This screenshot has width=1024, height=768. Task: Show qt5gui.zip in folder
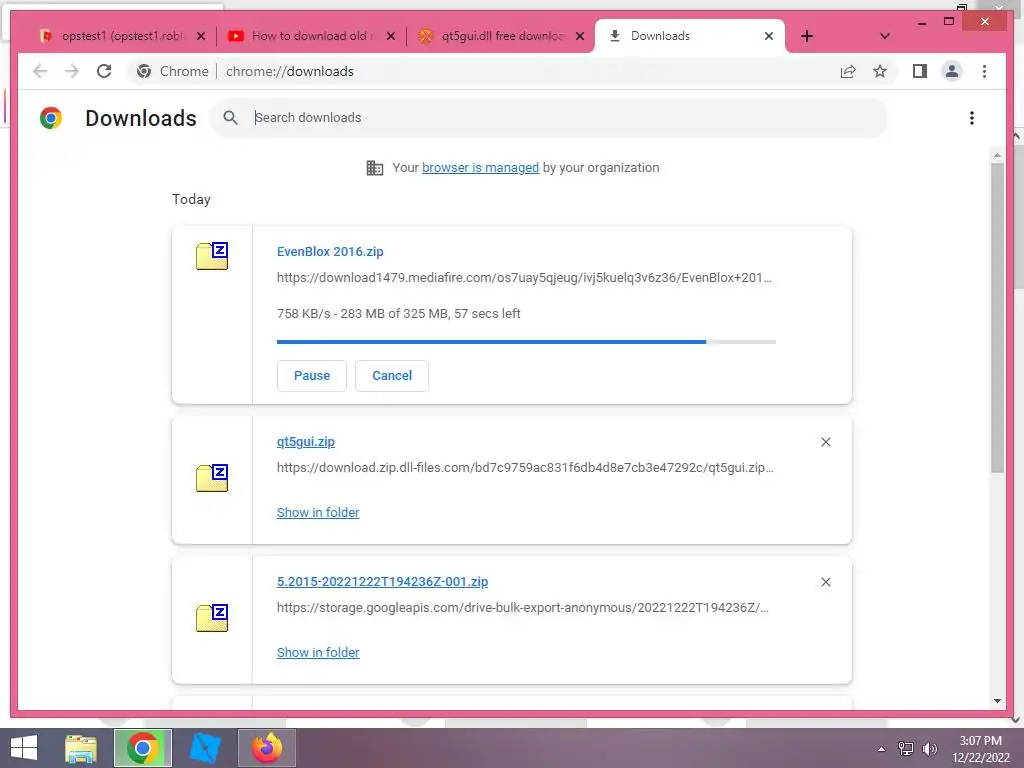tap(318, 513)
